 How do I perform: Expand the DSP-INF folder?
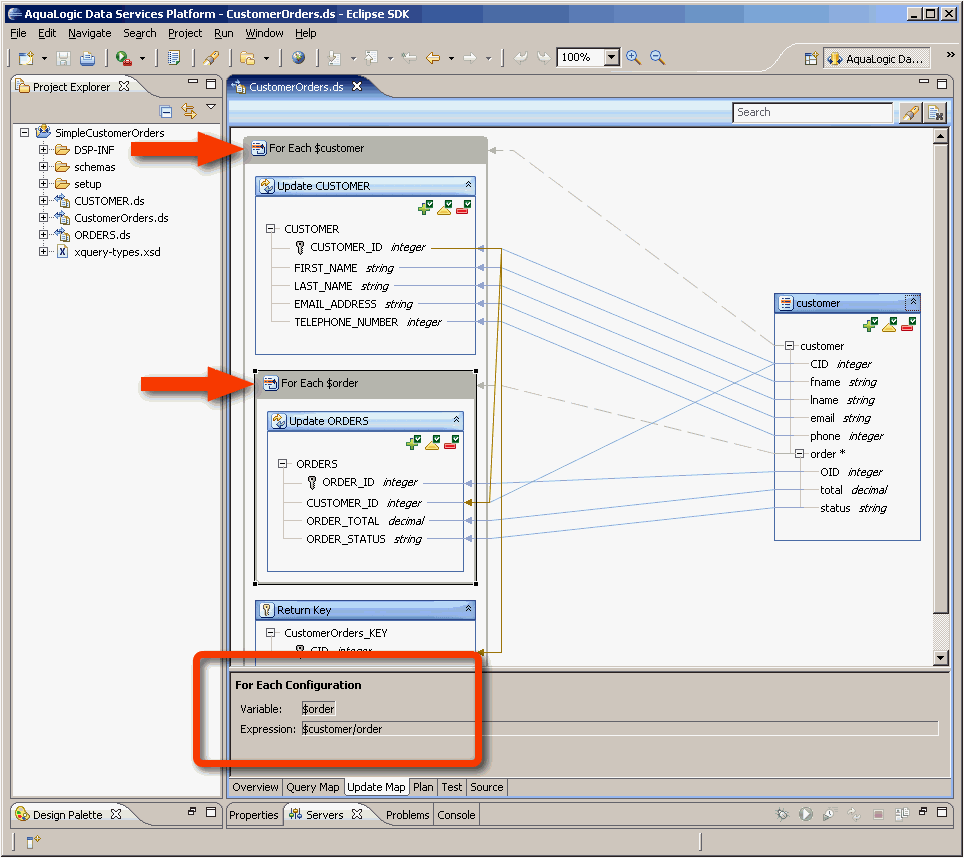(44, 149)
